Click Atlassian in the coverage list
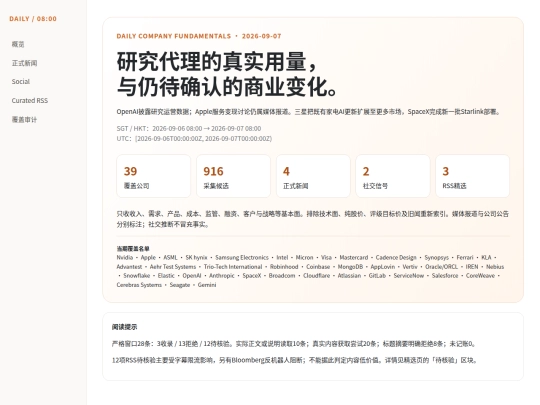Screen dimensions: 540x405 pyautogui.click(x=349, y=276)
